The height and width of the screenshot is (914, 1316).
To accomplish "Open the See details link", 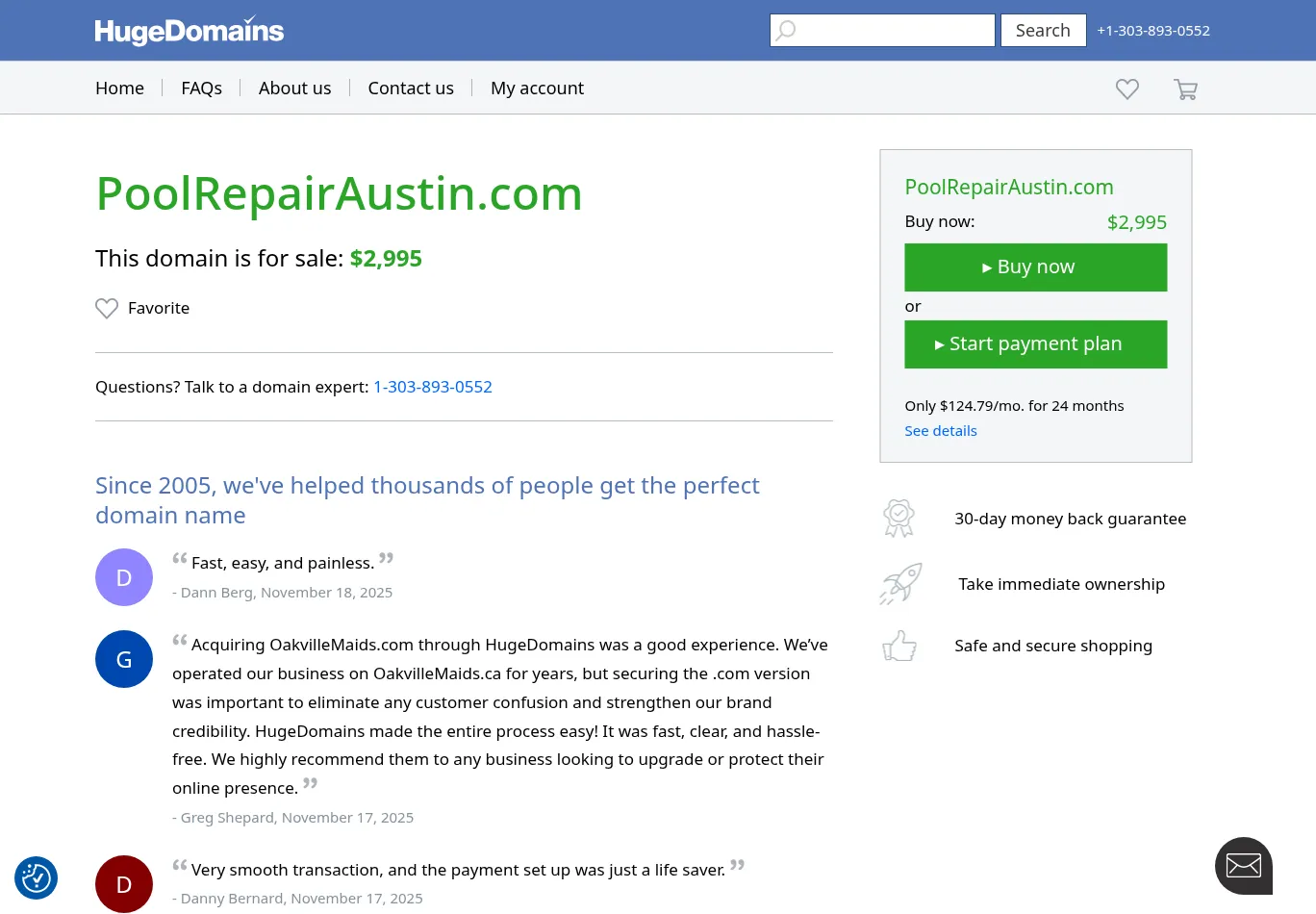I will coord(940,431).
